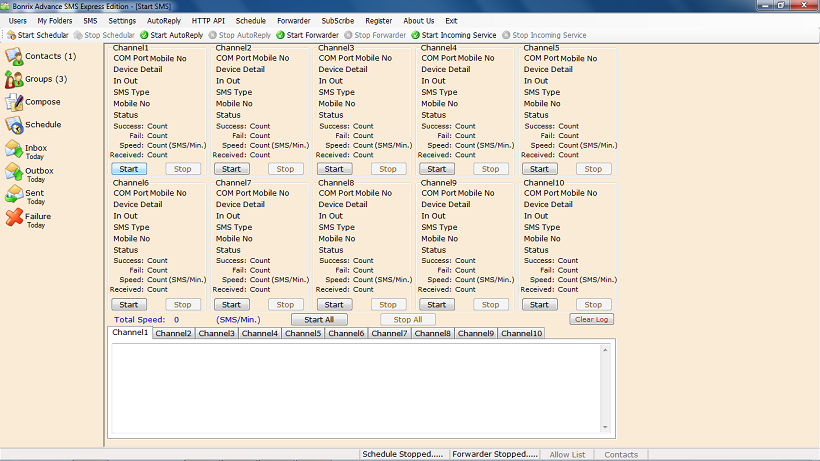Stop Channel5
820x461 pixels.
[x=593, y=169]
